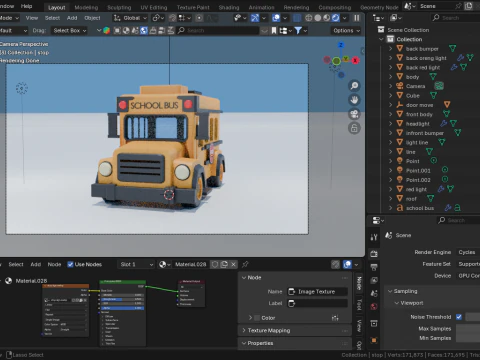Image resolution: width=480 pixels, height=360 pixels.
Task: Click the mesh data icon on back bumper row
Action: 452,49
